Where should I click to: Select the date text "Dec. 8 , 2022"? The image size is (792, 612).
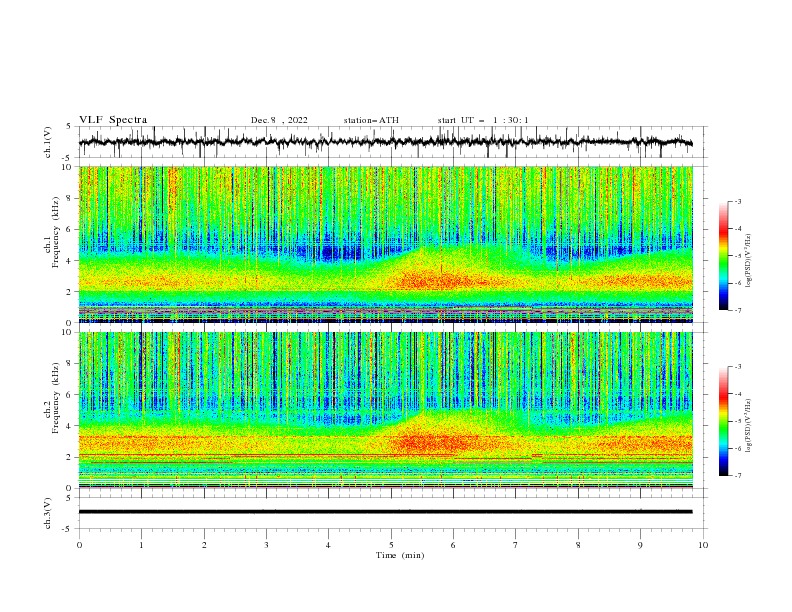pyautogui.click(x=279, y=120)
